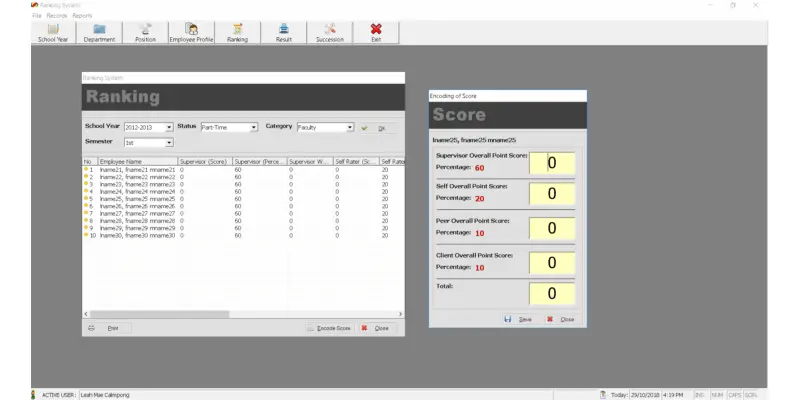
Task: Expand the School Year dropdown
Action: click(x=168, y=127)
